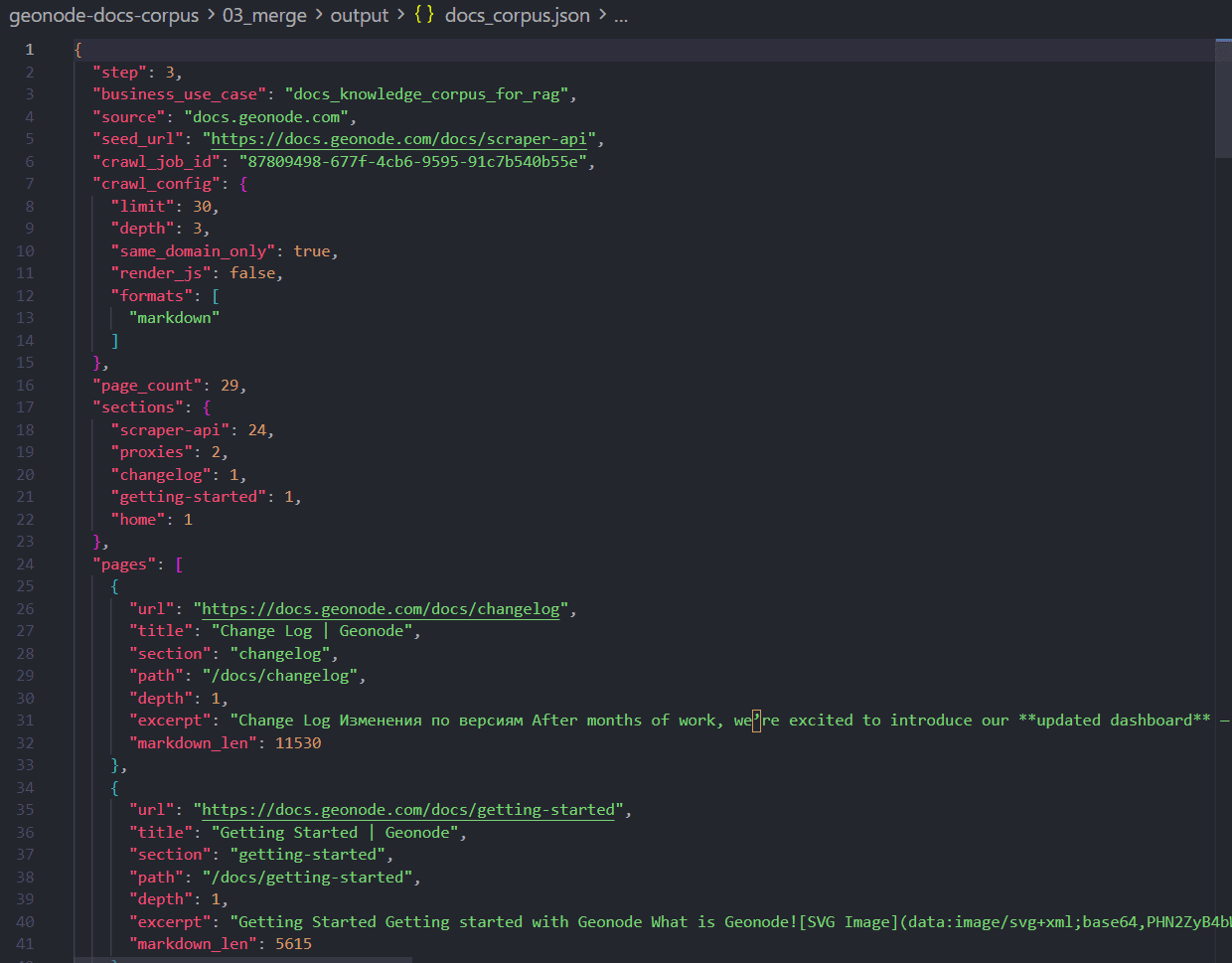Click the "/docs/changelog" path value
The width and height of the screenshot is (1232, 963).
click(x=280, y=676)
